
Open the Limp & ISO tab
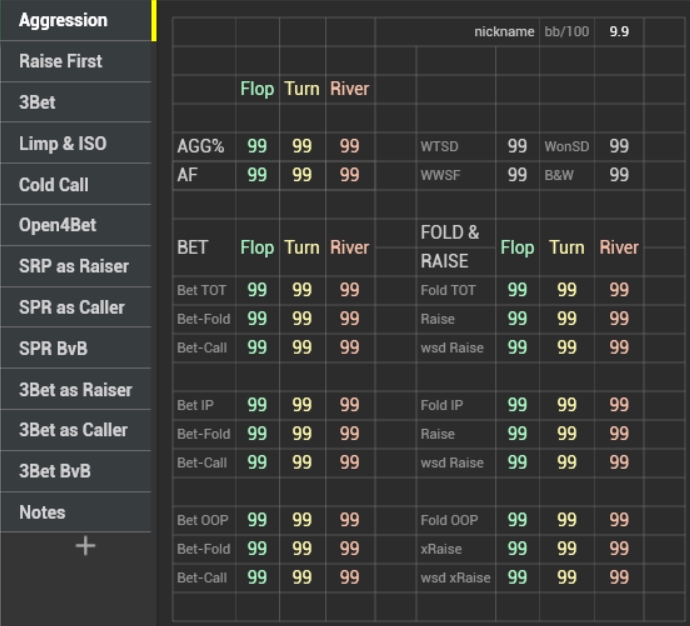point(62,143)
